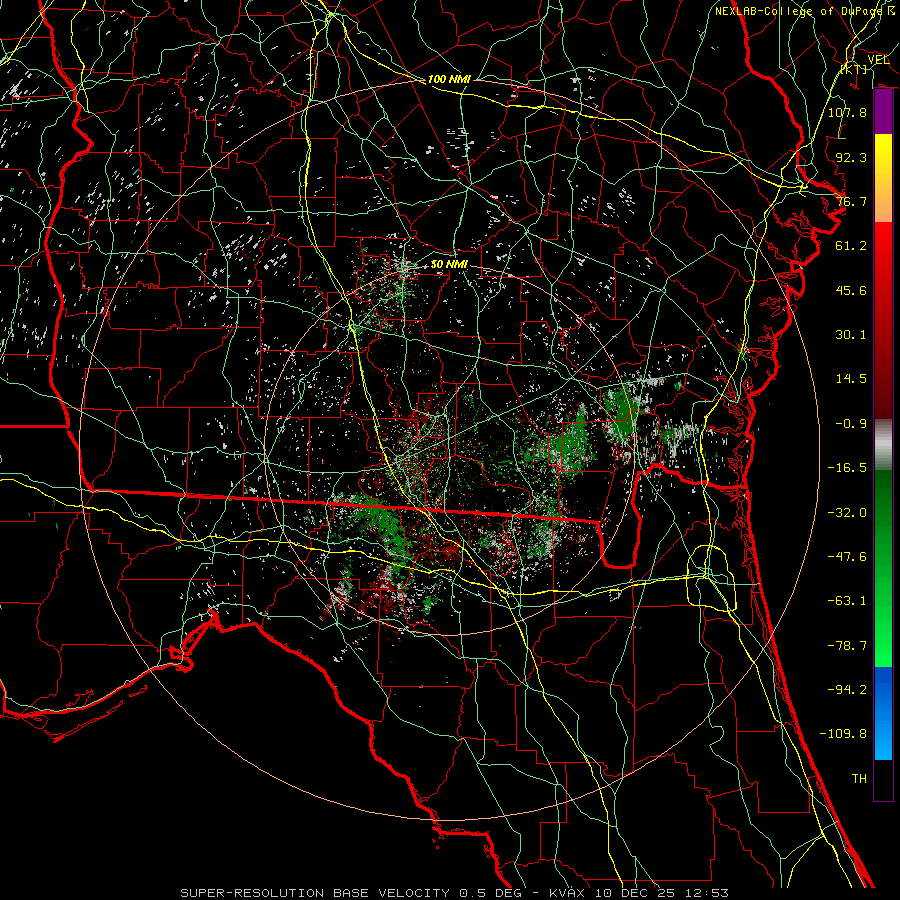Click the black TH segment of the color bar
900x900 pixels.
(883, 780)
